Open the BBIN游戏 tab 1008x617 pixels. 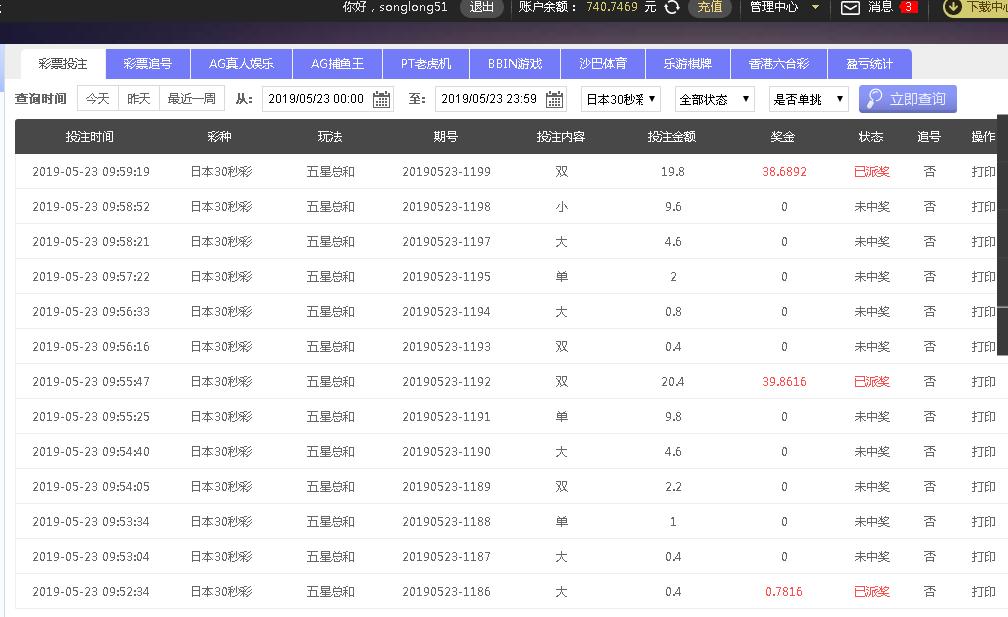point(515,64)
